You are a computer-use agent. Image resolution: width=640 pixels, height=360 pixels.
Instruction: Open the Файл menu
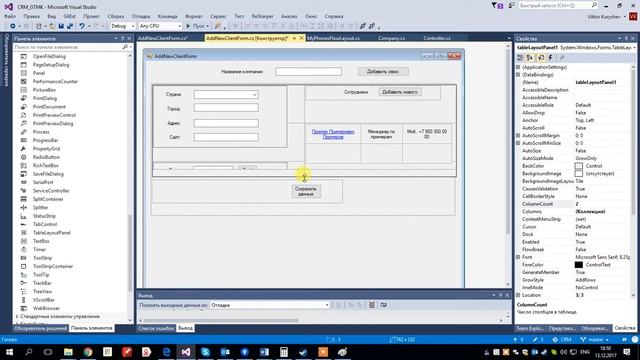coord(10,16)
